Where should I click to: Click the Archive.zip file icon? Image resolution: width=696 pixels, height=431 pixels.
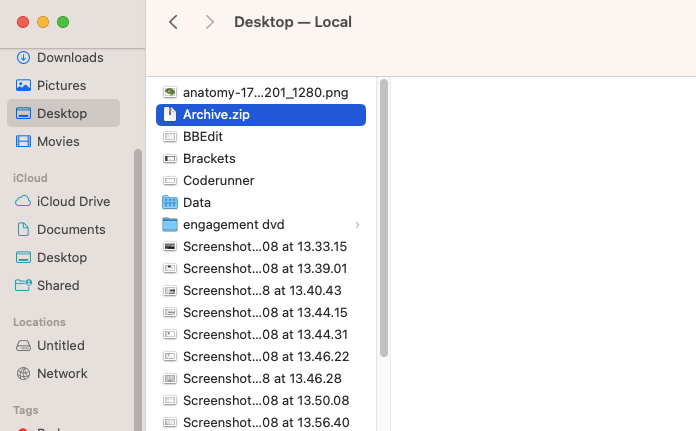click(x=170, y=115)
